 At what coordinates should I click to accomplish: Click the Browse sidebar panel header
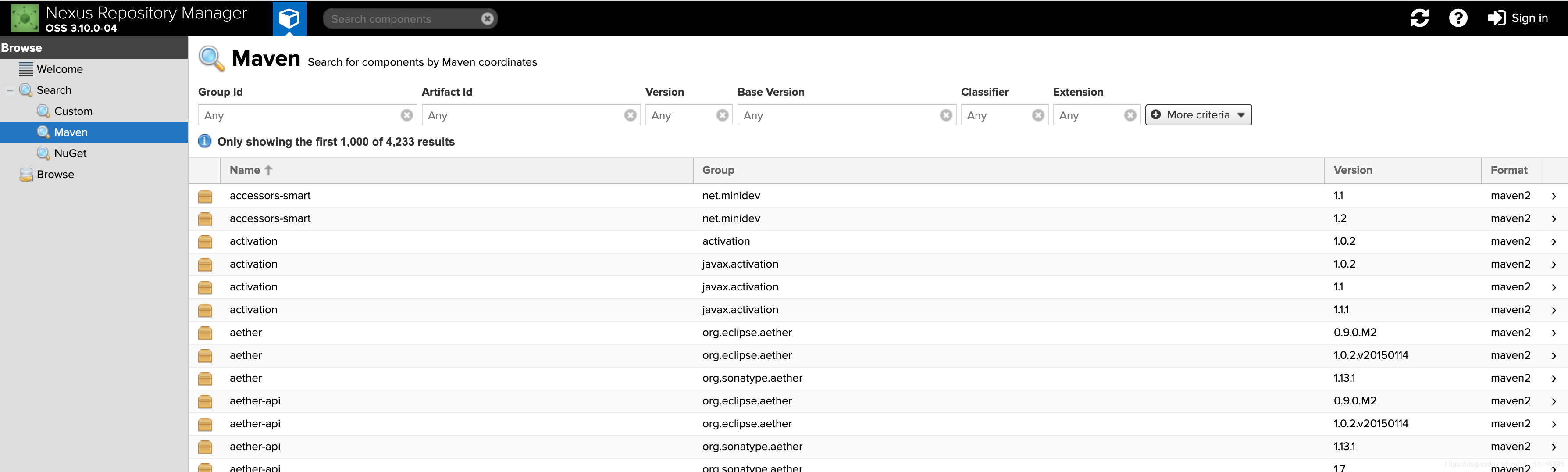pos(94,47)
